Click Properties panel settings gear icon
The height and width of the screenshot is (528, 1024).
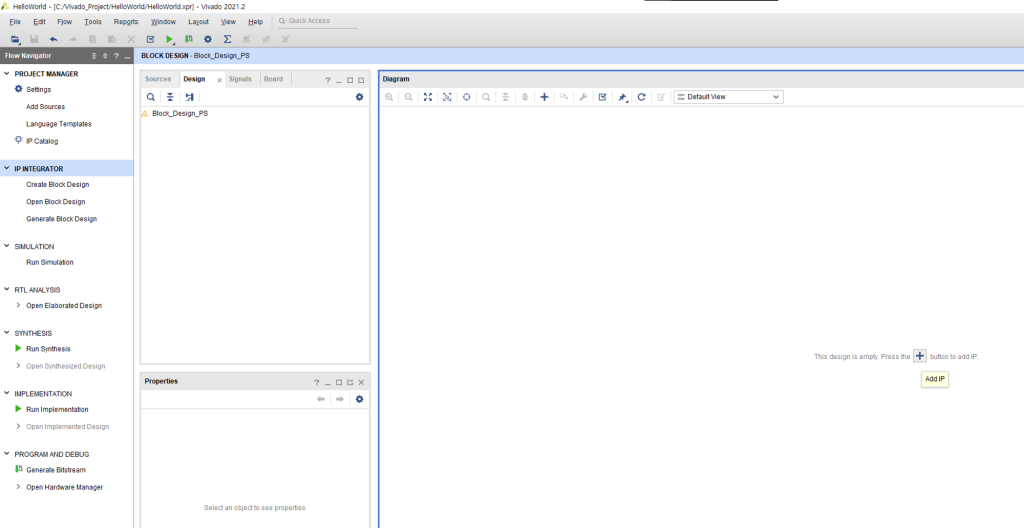(359, 399)
